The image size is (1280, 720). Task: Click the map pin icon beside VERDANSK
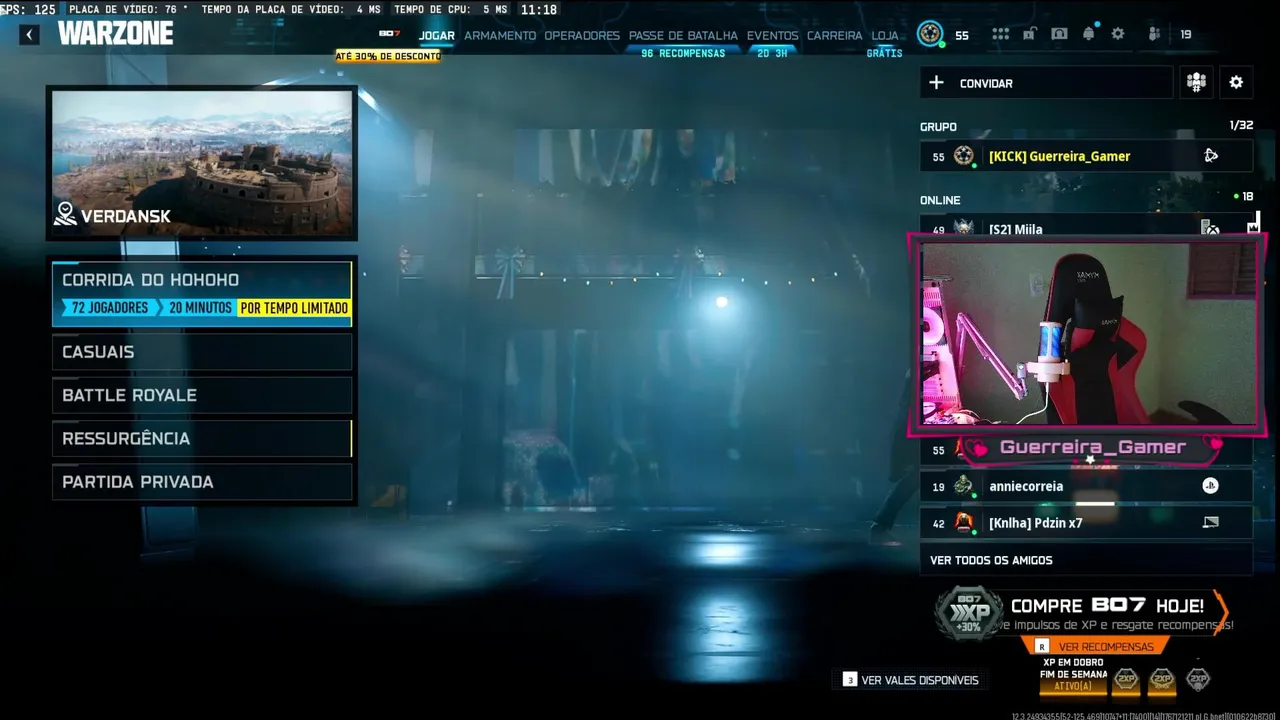(x=65, y=214)
